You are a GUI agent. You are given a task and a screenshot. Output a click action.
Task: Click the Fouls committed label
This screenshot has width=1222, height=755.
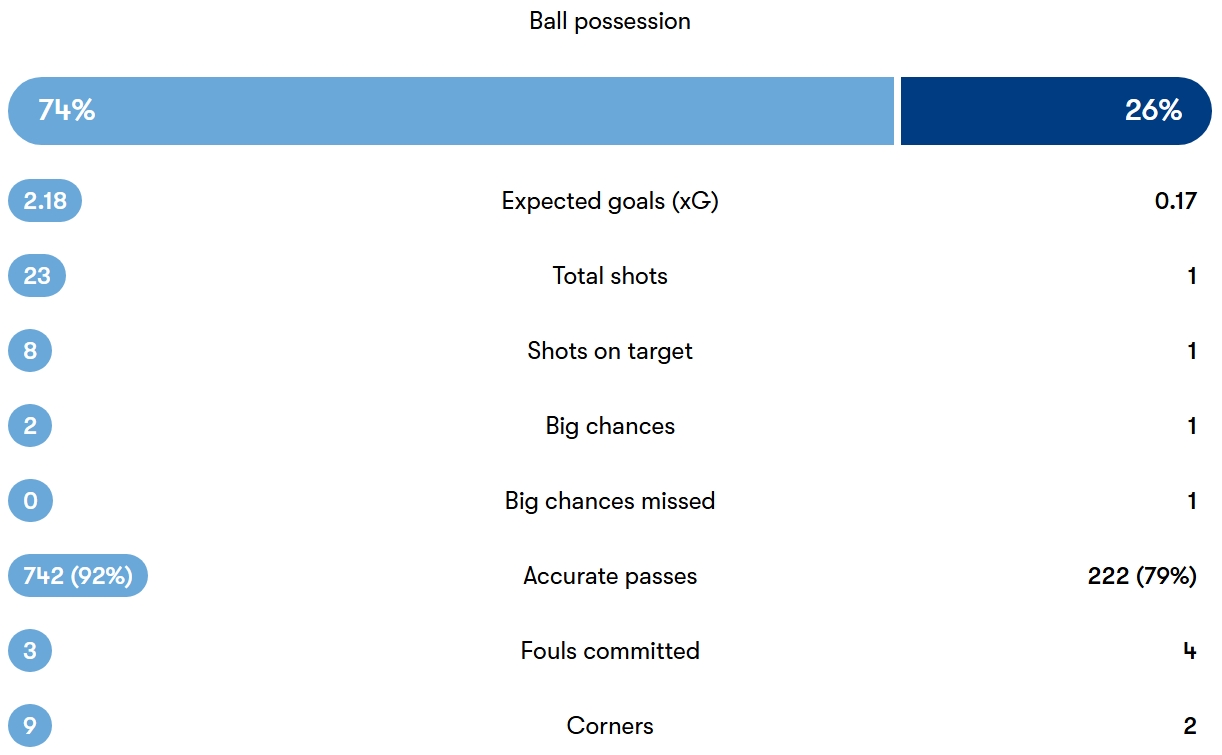point(610,651)
